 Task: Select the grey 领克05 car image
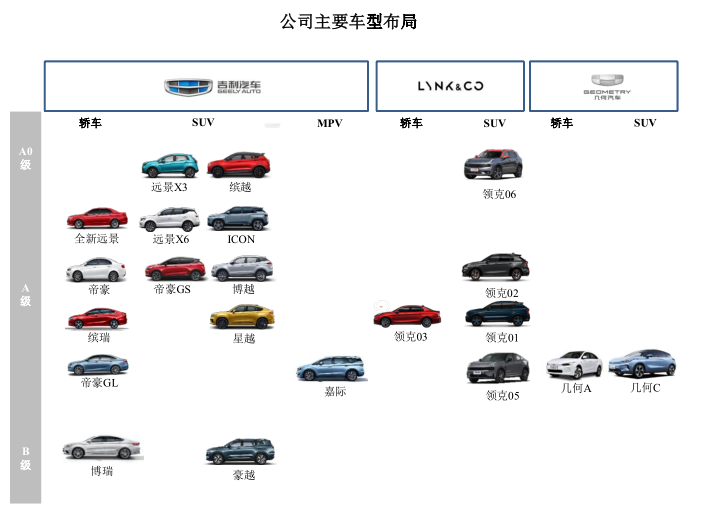click(x=498, y=369)
